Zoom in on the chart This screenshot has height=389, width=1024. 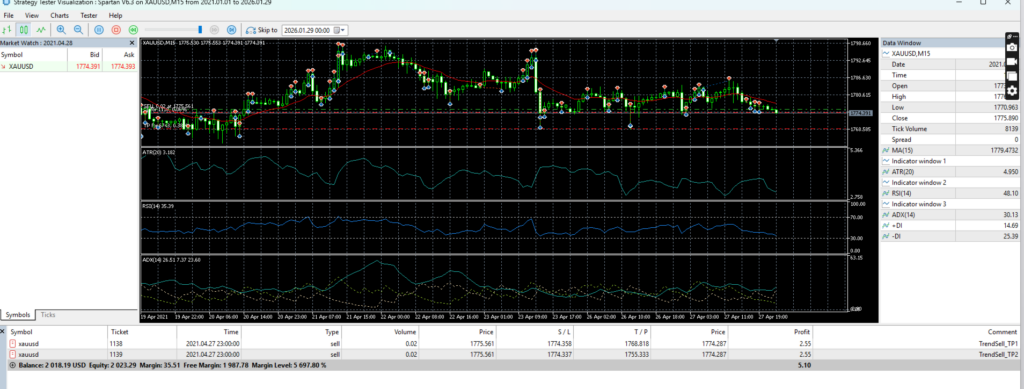coord(61,29)
